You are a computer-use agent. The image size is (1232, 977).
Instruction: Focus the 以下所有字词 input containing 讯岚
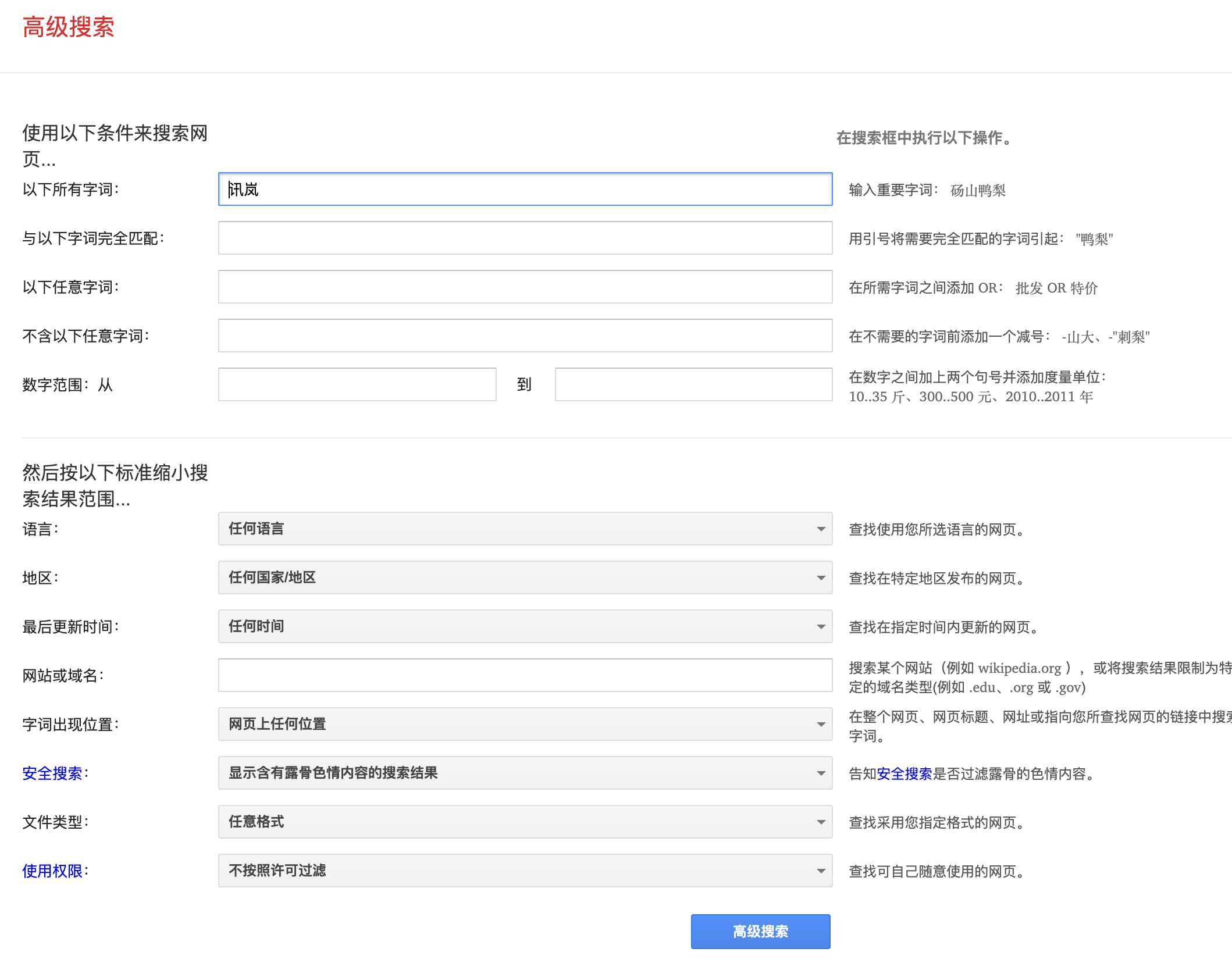[525, 189]
